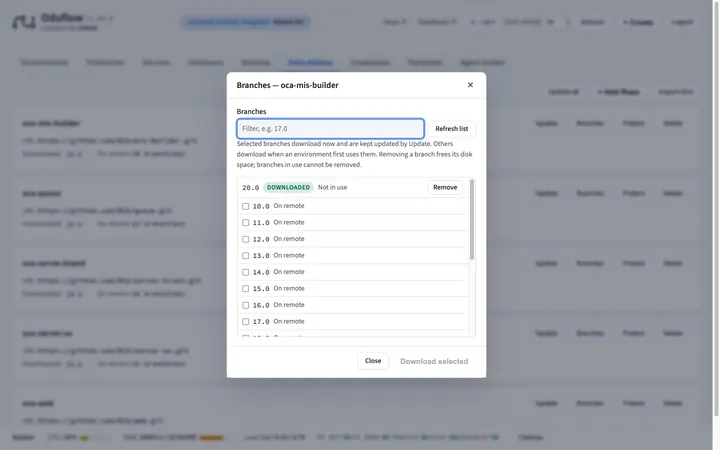720x450 pixels.
Task: Click the help text about selected branches
Action: [354, 154]
